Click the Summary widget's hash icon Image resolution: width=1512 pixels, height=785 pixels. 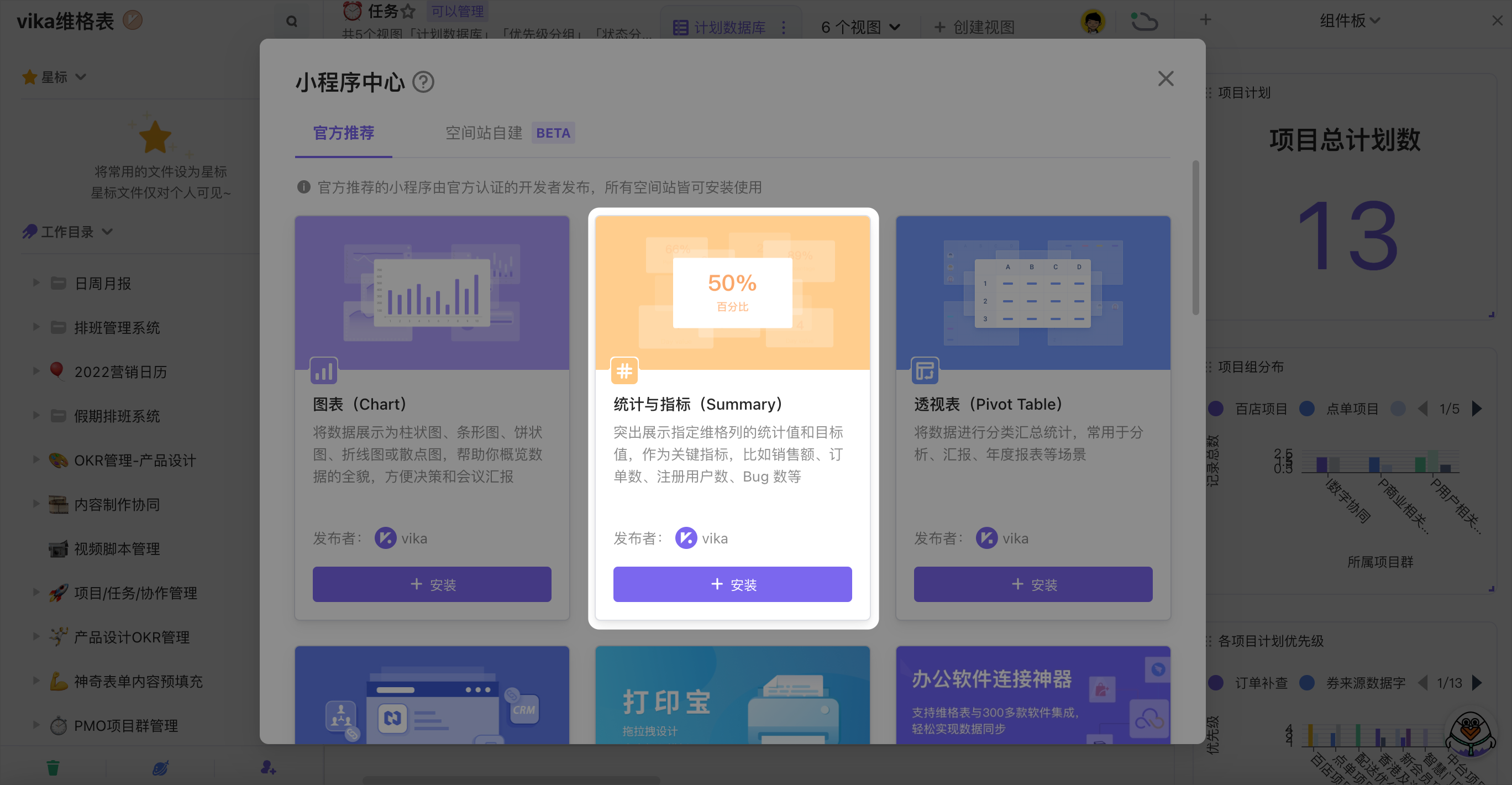(624, 370)
